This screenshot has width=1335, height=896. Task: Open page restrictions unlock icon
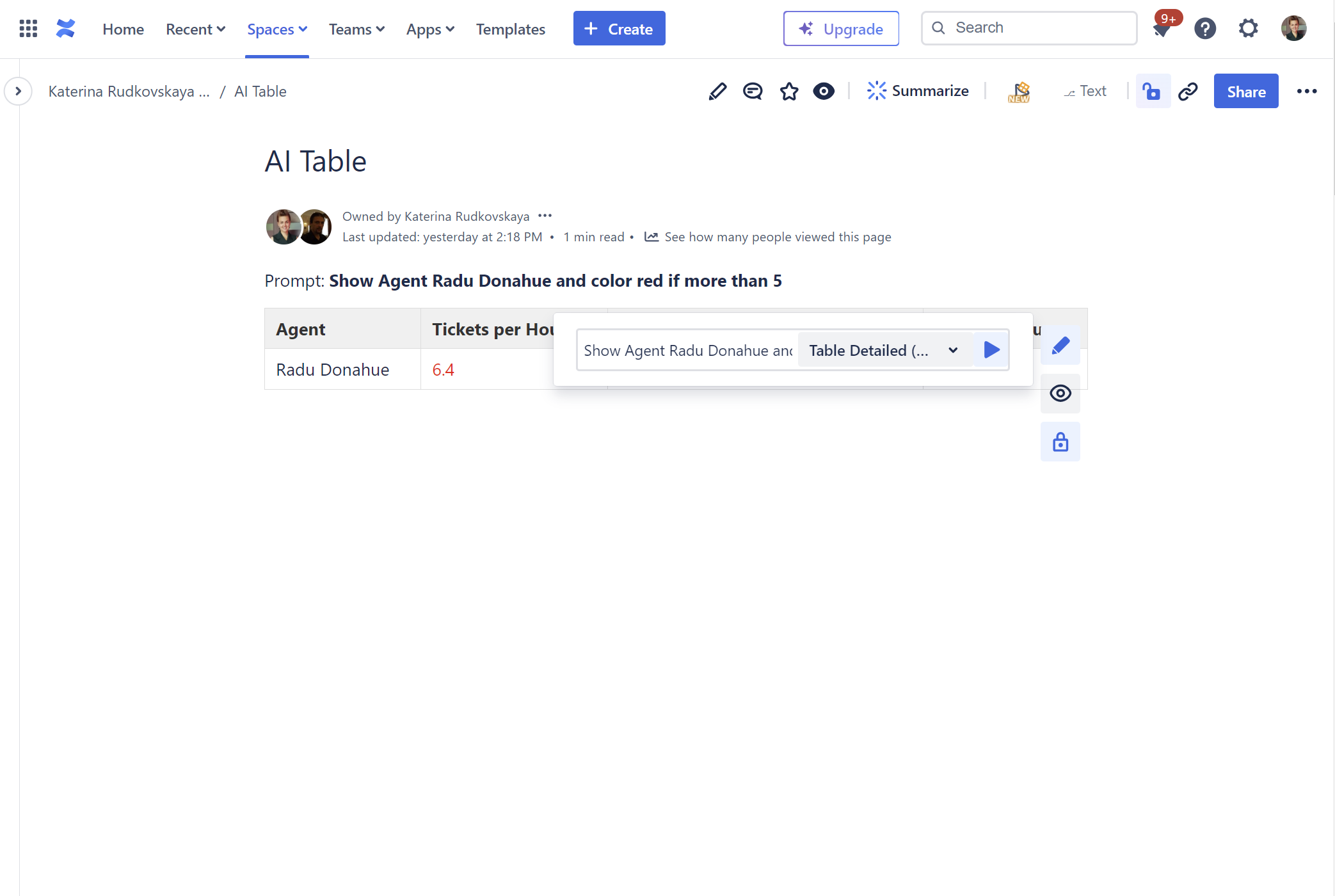[x=1153, y=92]
